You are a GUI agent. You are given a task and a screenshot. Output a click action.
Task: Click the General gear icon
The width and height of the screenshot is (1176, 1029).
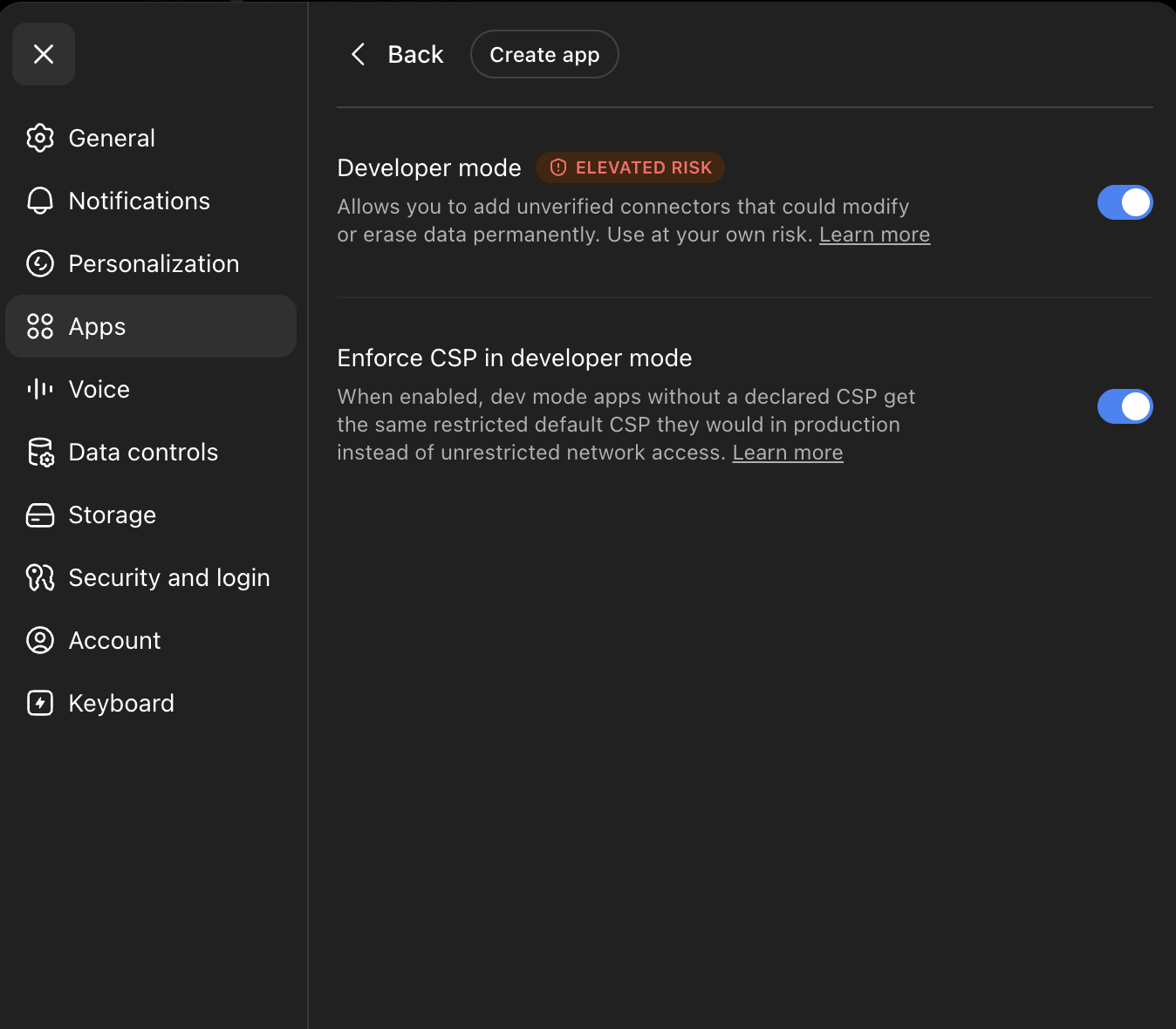40,138
